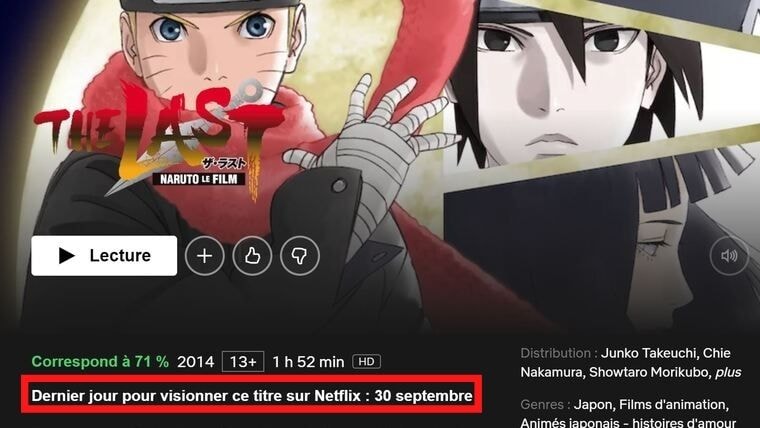Browse Animés japonais - histoires d'amour genre
The image size is (760, 428).
coord(628,423)
